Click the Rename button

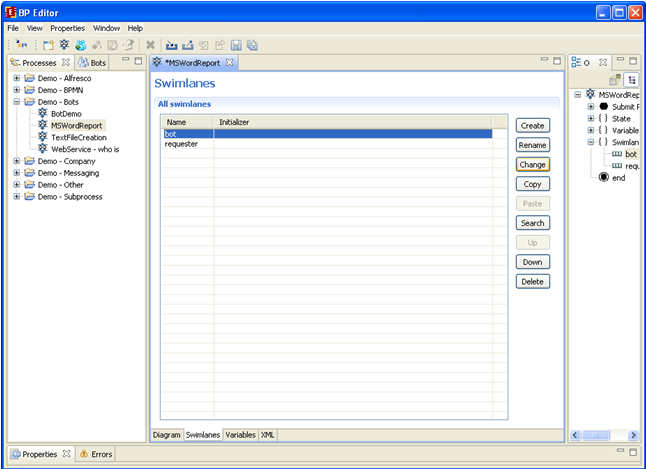click(533, 145)
